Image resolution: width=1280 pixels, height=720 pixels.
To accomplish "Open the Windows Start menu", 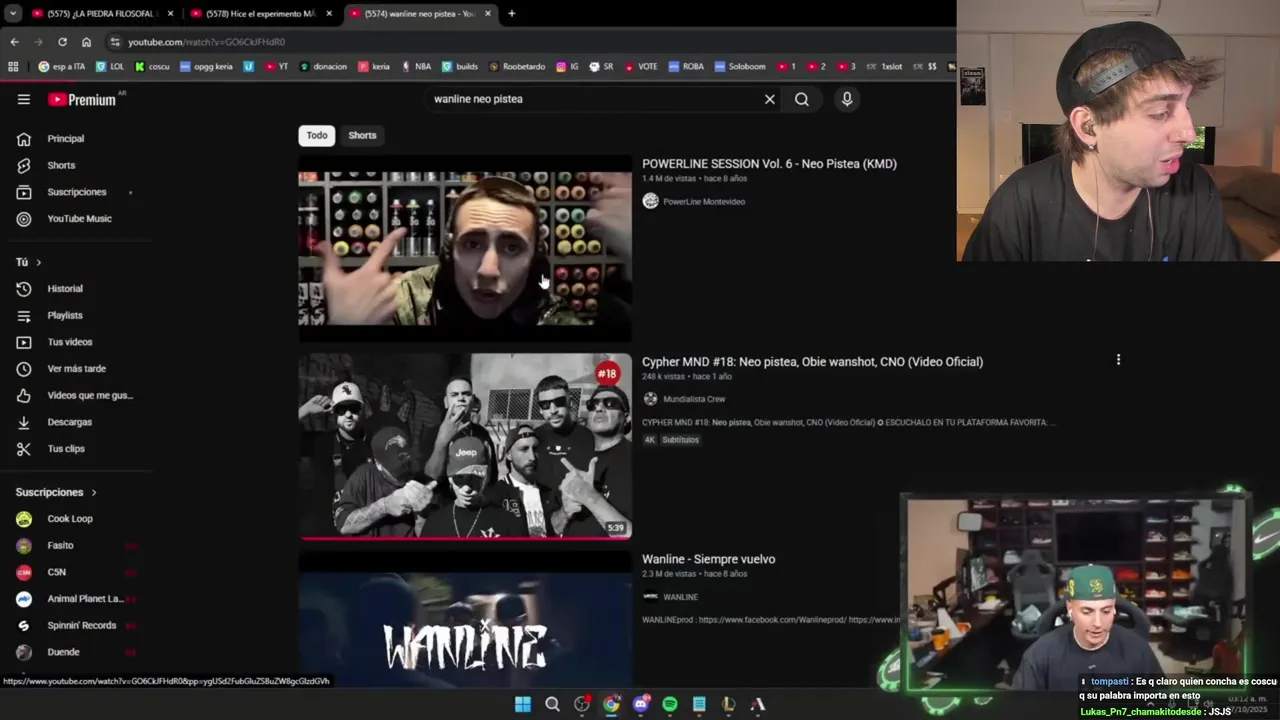I will coord(523,704).
